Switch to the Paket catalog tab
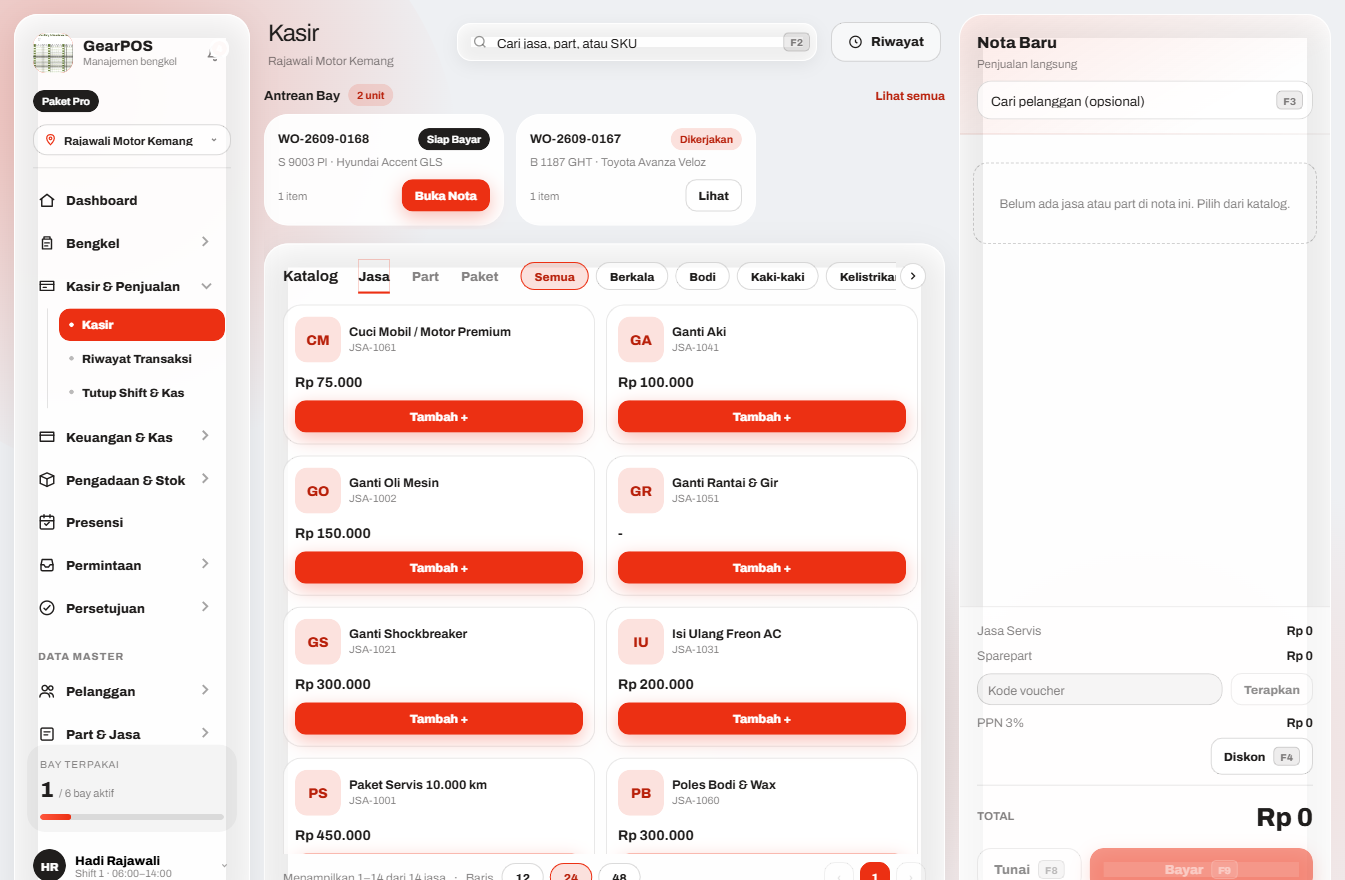 tap(479, 276)
